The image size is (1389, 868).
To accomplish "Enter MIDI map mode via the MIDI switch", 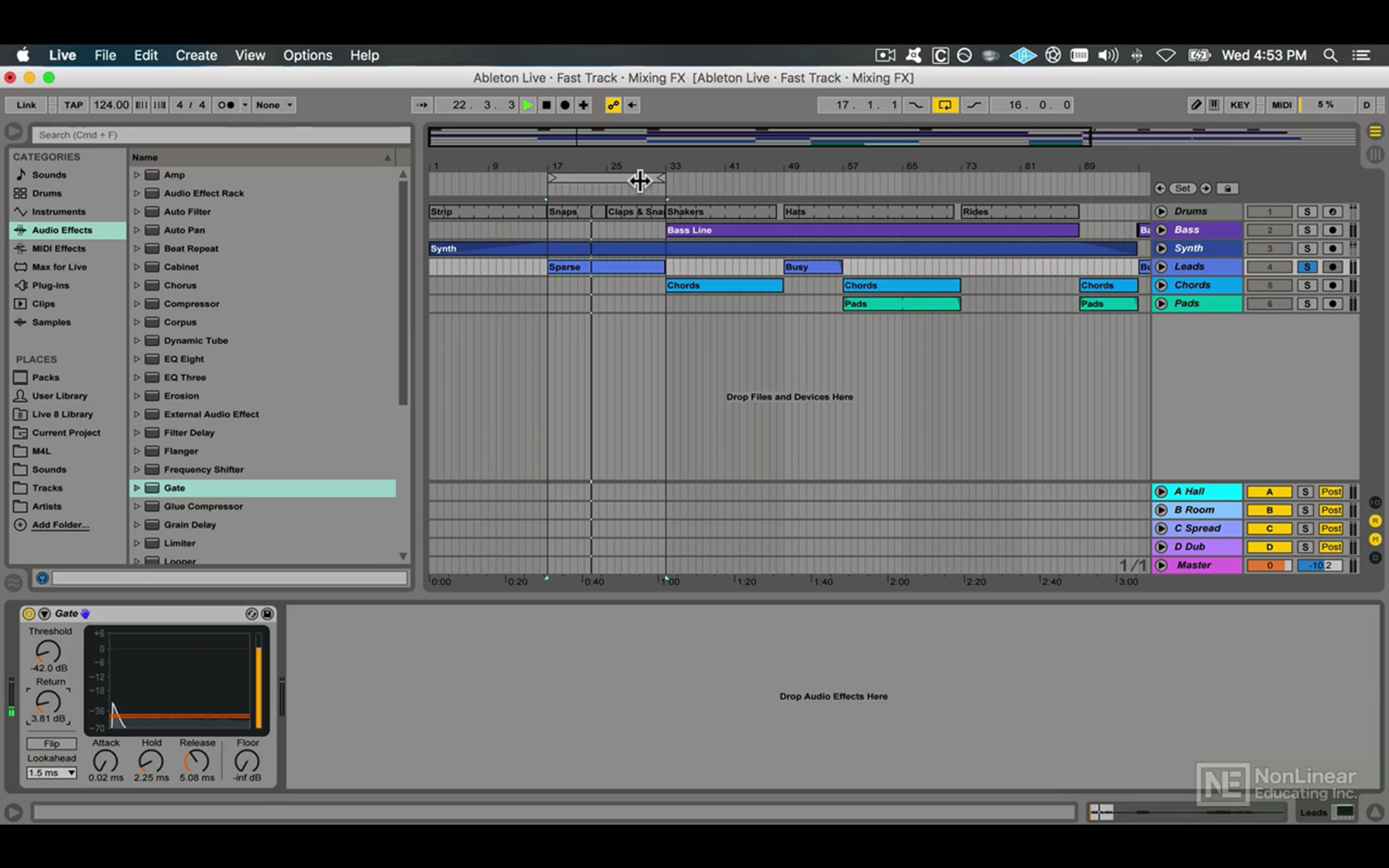I will pos(1282,105).
